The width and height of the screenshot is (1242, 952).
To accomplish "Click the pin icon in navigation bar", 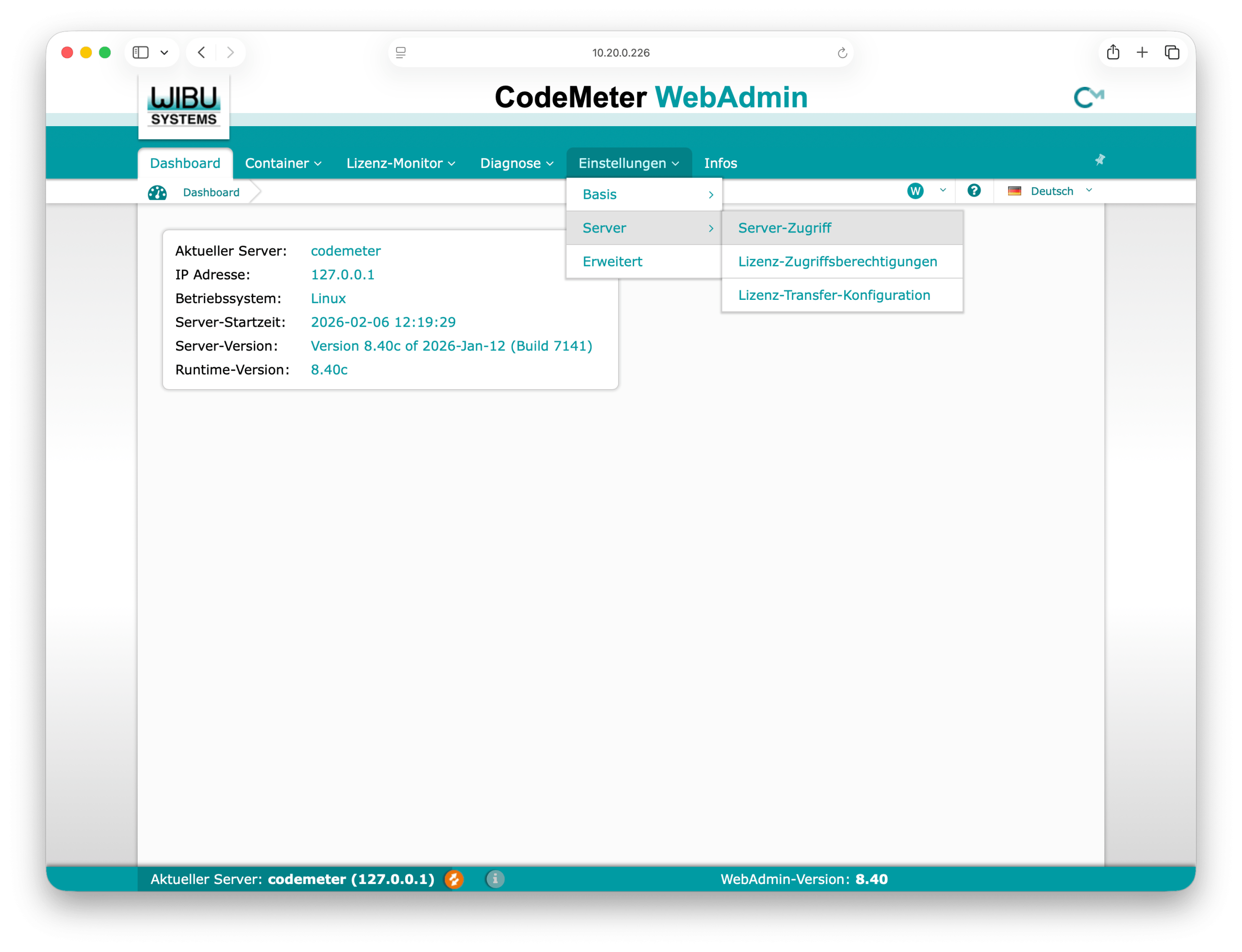I will (1100, 160).
